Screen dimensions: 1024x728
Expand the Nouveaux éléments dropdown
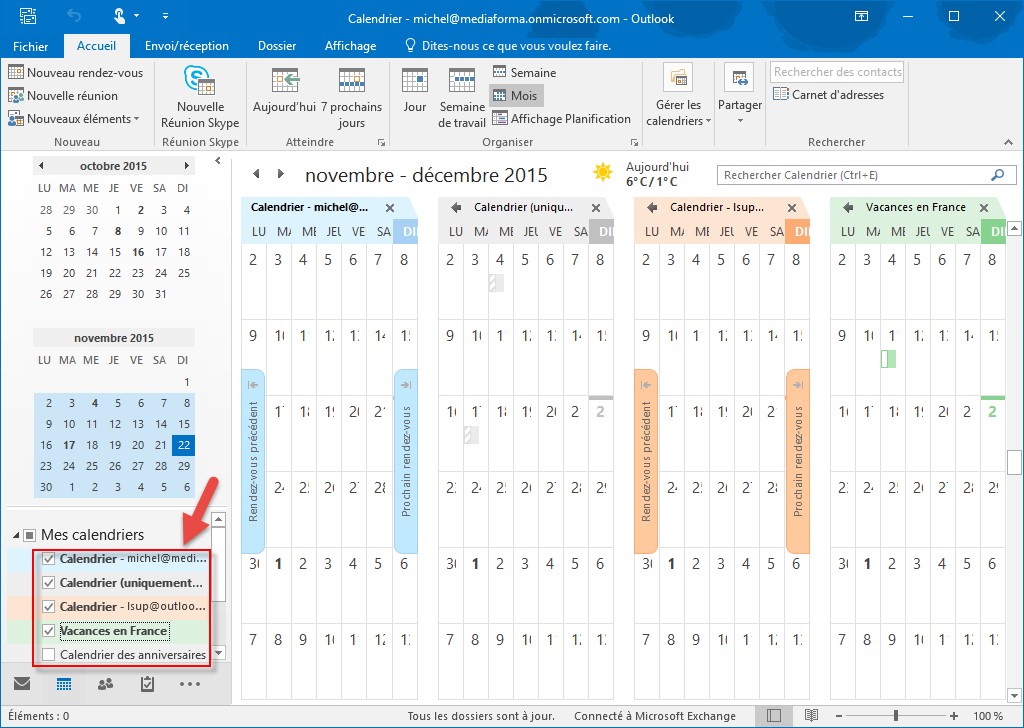[74, 119]
